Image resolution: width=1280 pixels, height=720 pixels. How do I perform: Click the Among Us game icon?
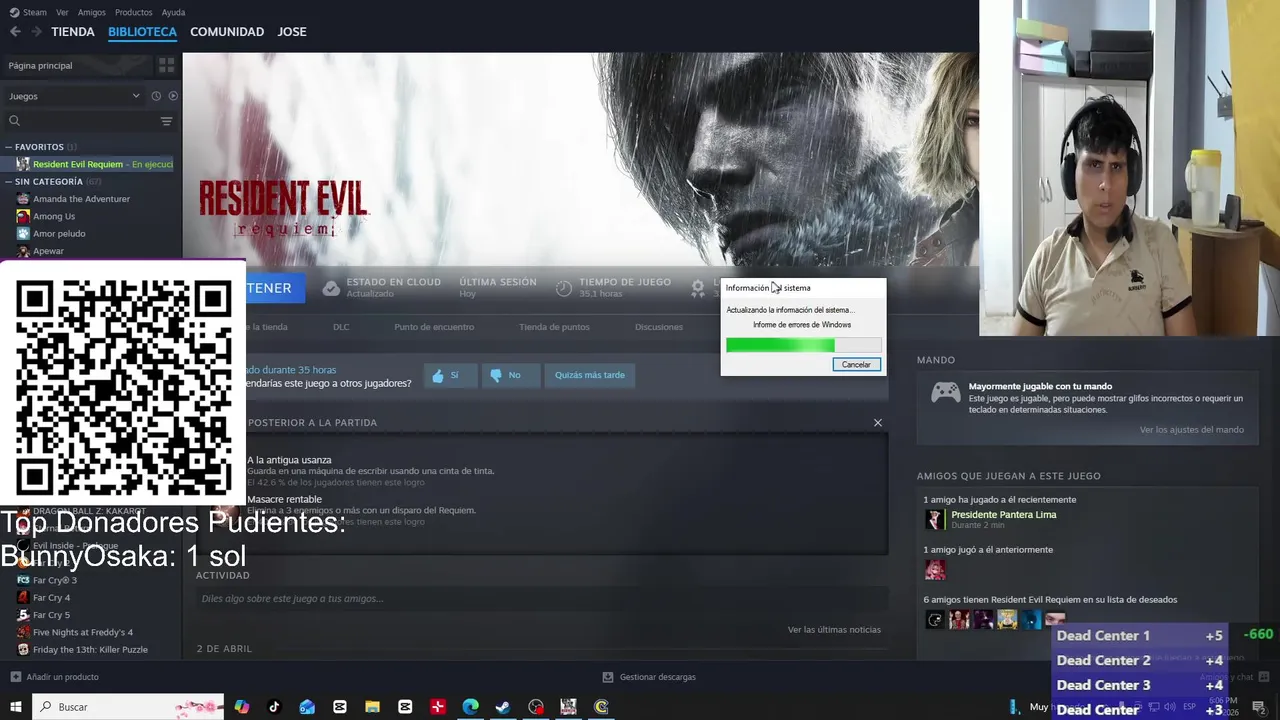click(23, 216)
